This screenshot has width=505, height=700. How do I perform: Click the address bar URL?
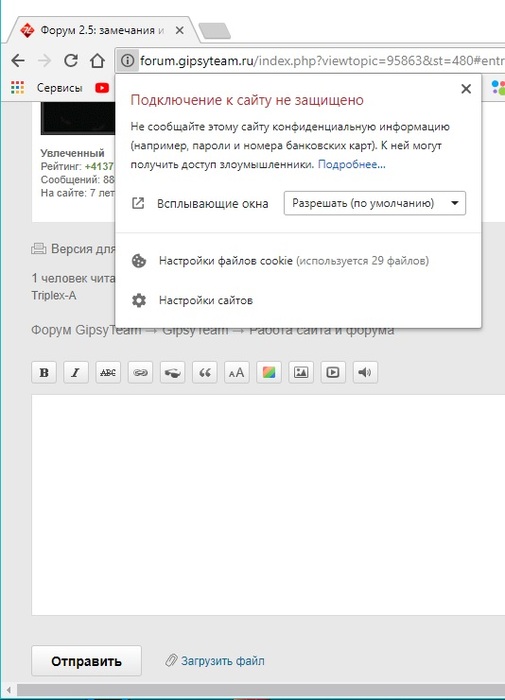click(x=321, y=60)
